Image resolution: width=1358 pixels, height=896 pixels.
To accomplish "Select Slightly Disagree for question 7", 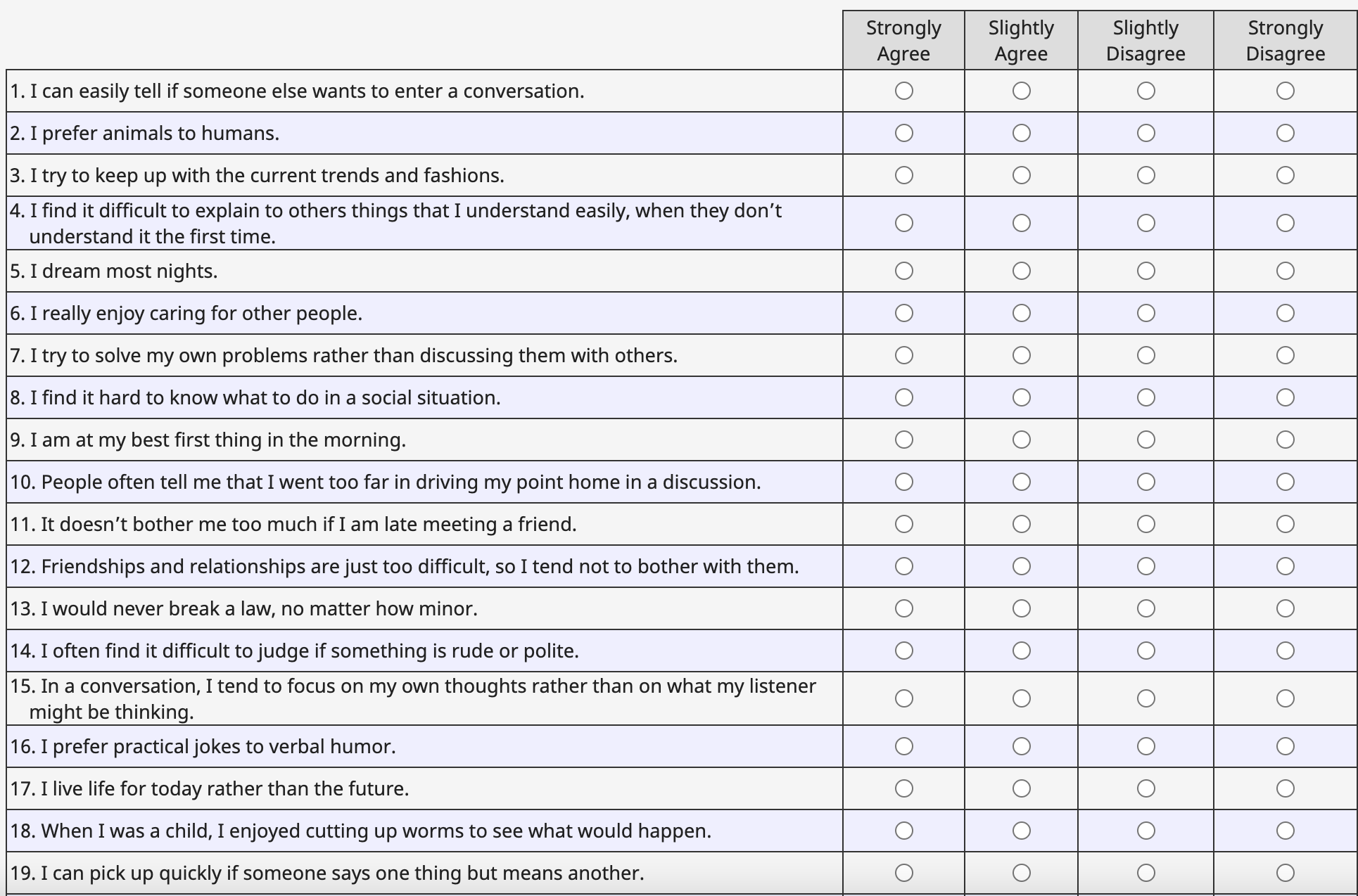I will (x=1146, y=355).
